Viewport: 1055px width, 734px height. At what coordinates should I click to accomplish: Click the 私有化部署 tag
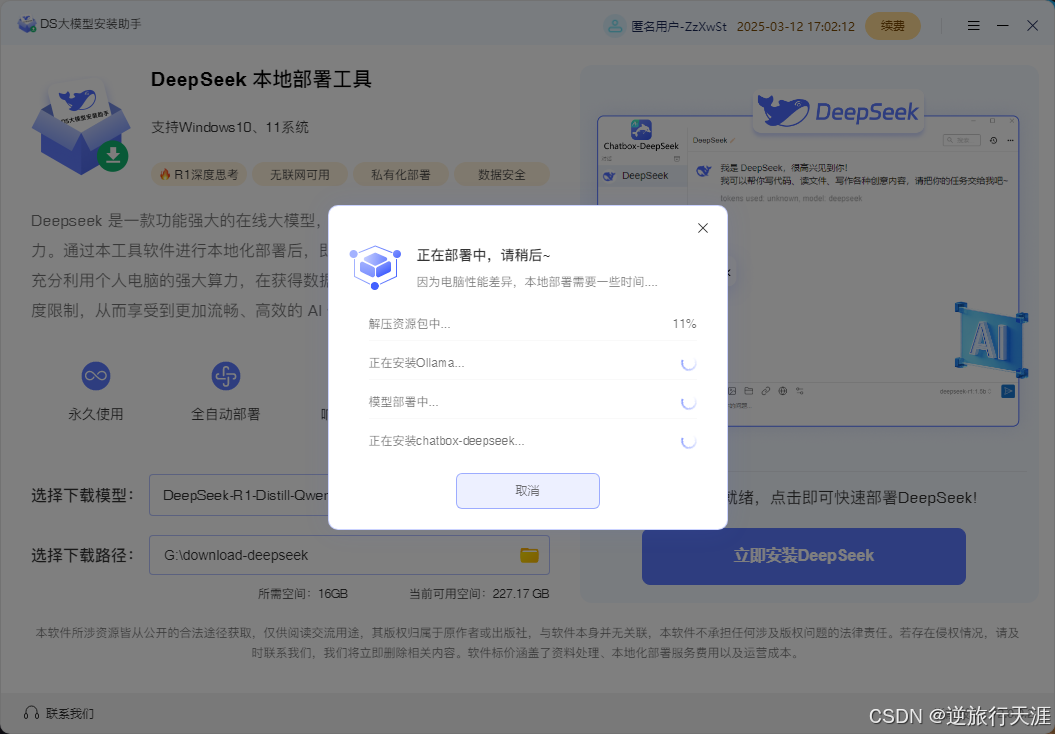click(400, 175)
